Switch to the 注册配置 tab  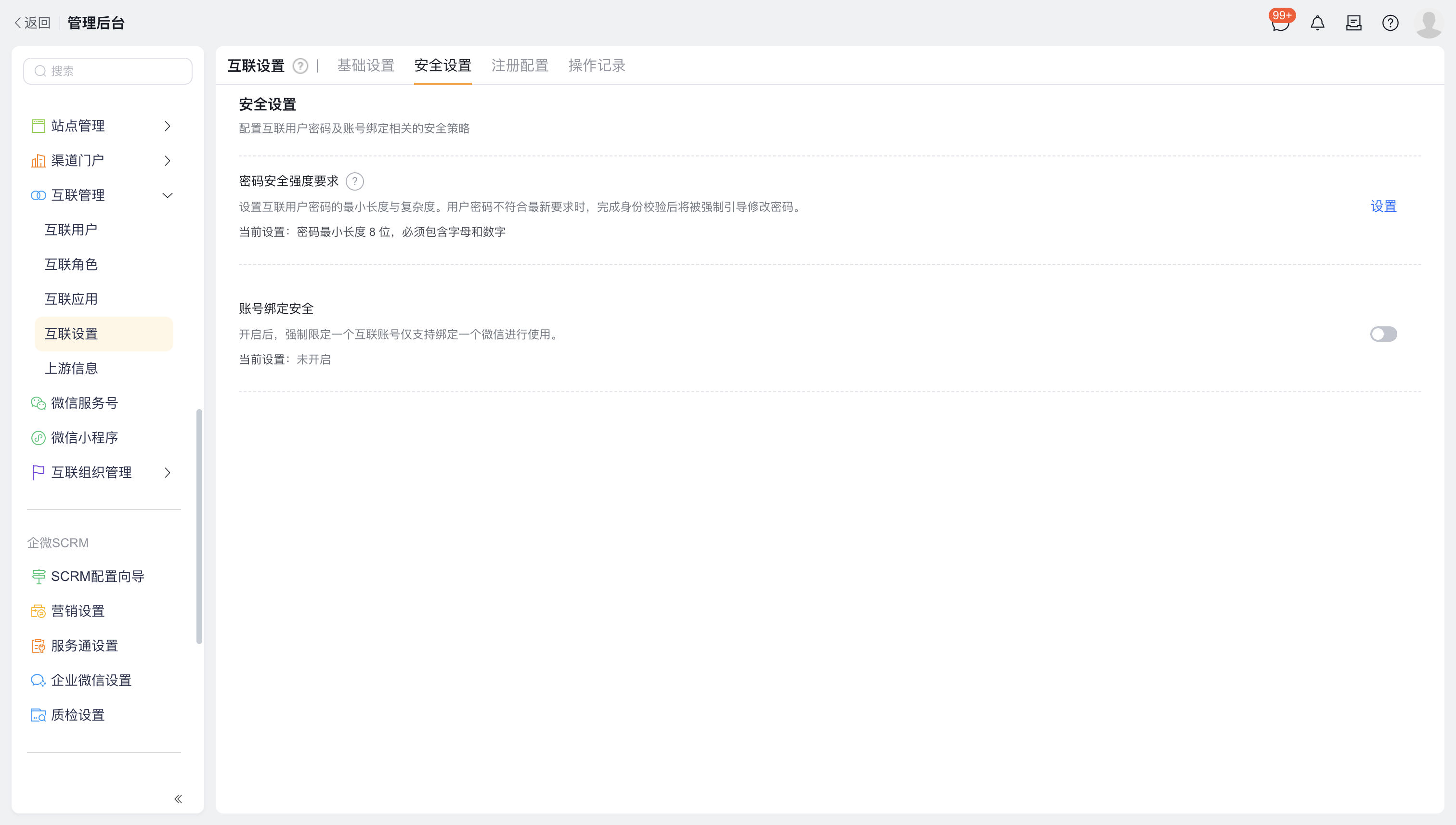(x=520, y=66)
